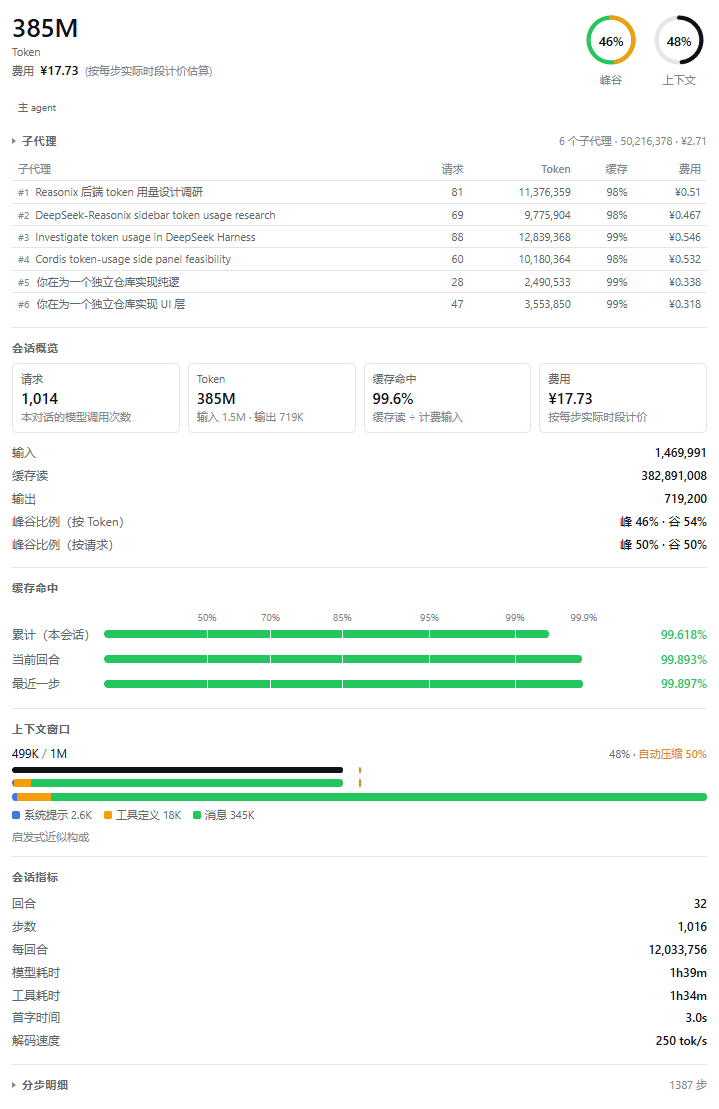Viewport: 719px width, 1109px height.
Task: Click the 会话概览 section heading
Action: point(35,348)
